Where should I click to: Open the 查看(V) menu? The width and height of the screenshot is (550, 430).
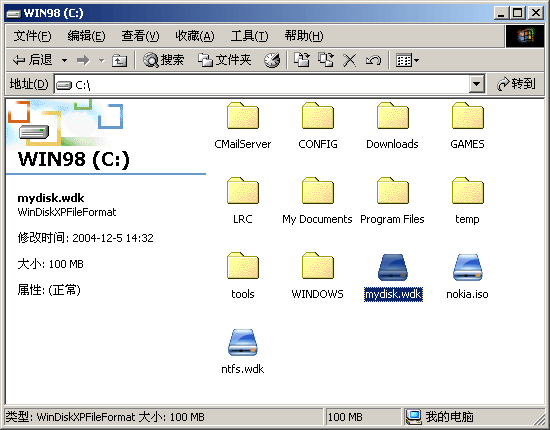pos(140,36)
